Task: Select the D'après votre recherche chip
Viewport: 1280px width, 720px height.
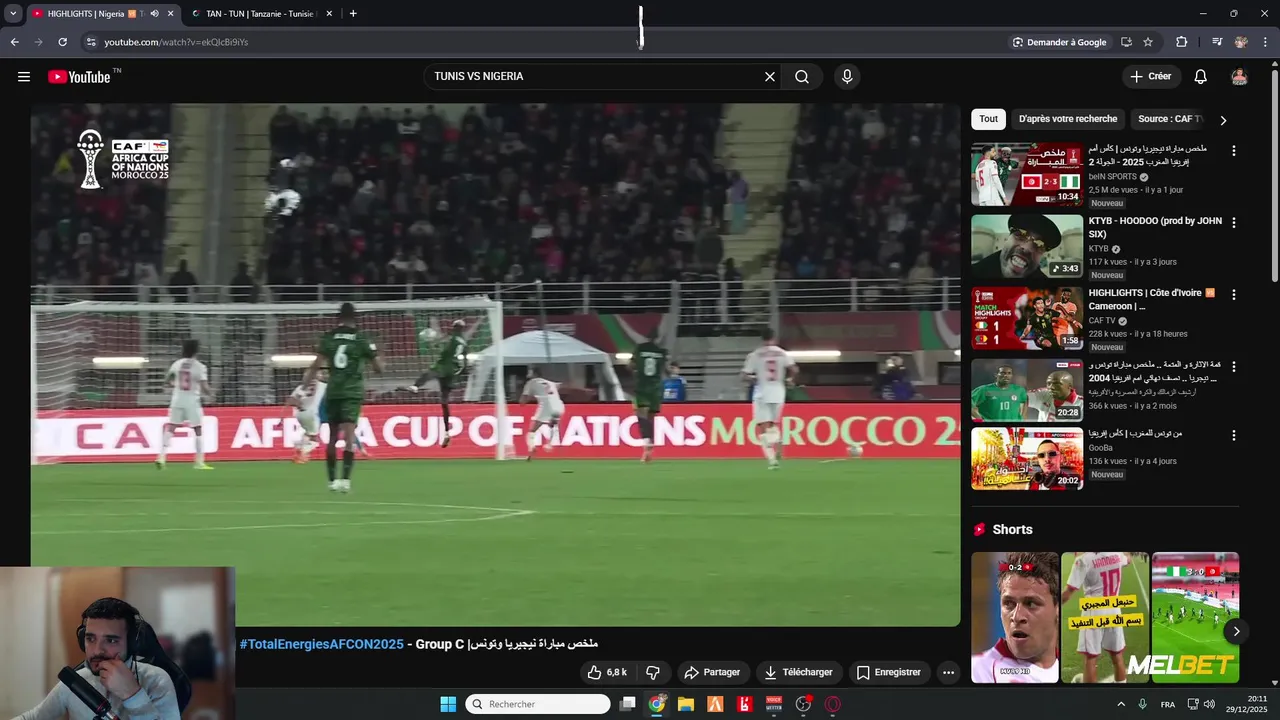Action: [x=1068, y=119]
